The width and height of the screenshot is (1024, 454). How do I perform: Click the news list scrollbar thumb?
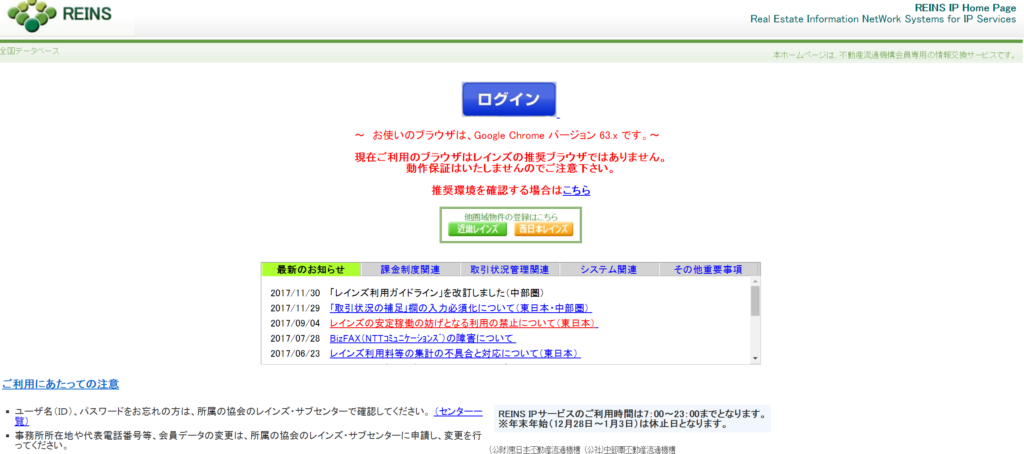(x=756, y=300)
